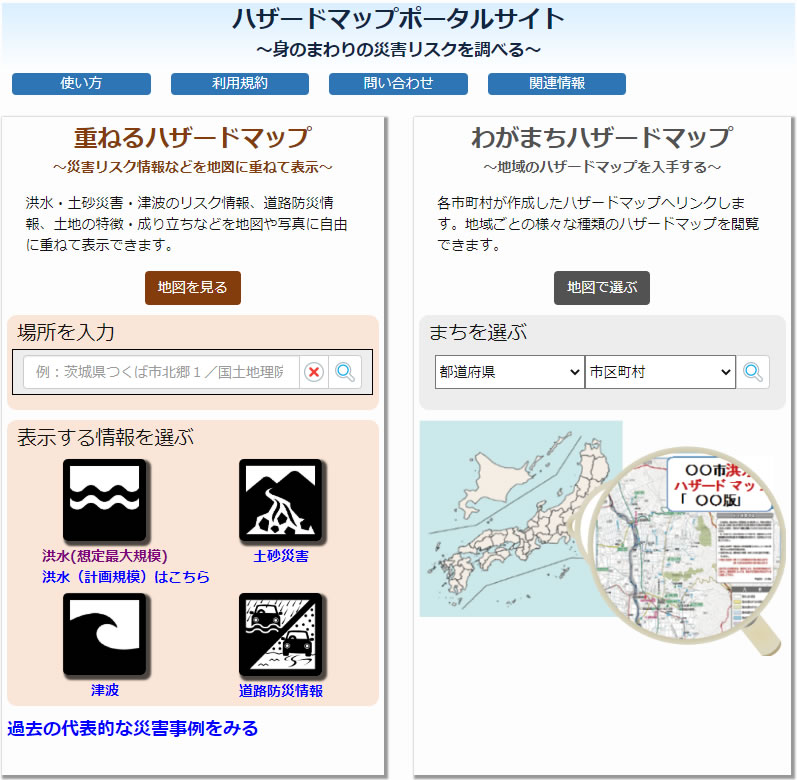Viewport: 797px width, 780px height.
Task: Click the 場所を入力 label text
Action: [x=66, y=332]
